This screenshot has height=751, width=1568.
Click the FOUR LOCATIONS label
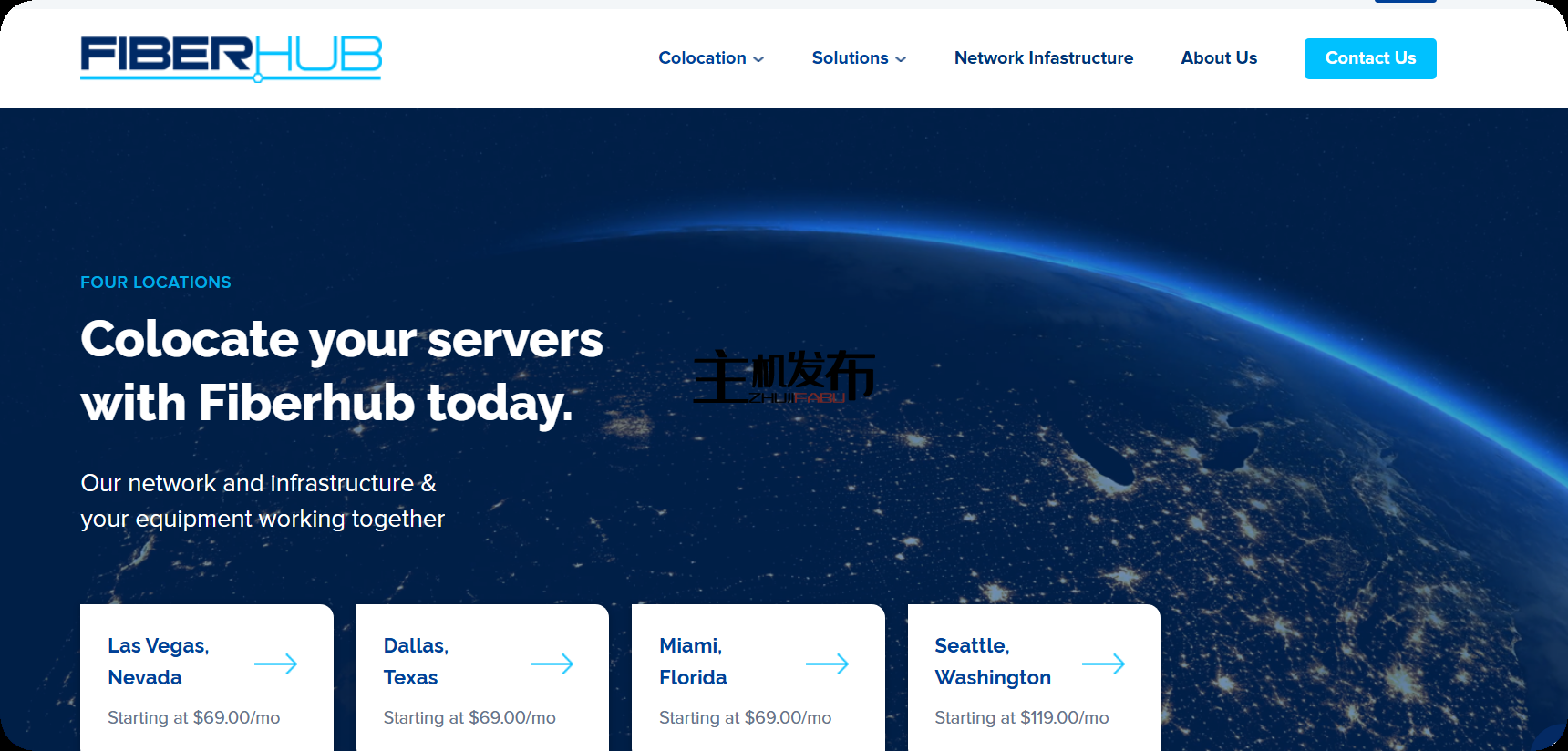point(156,283)
